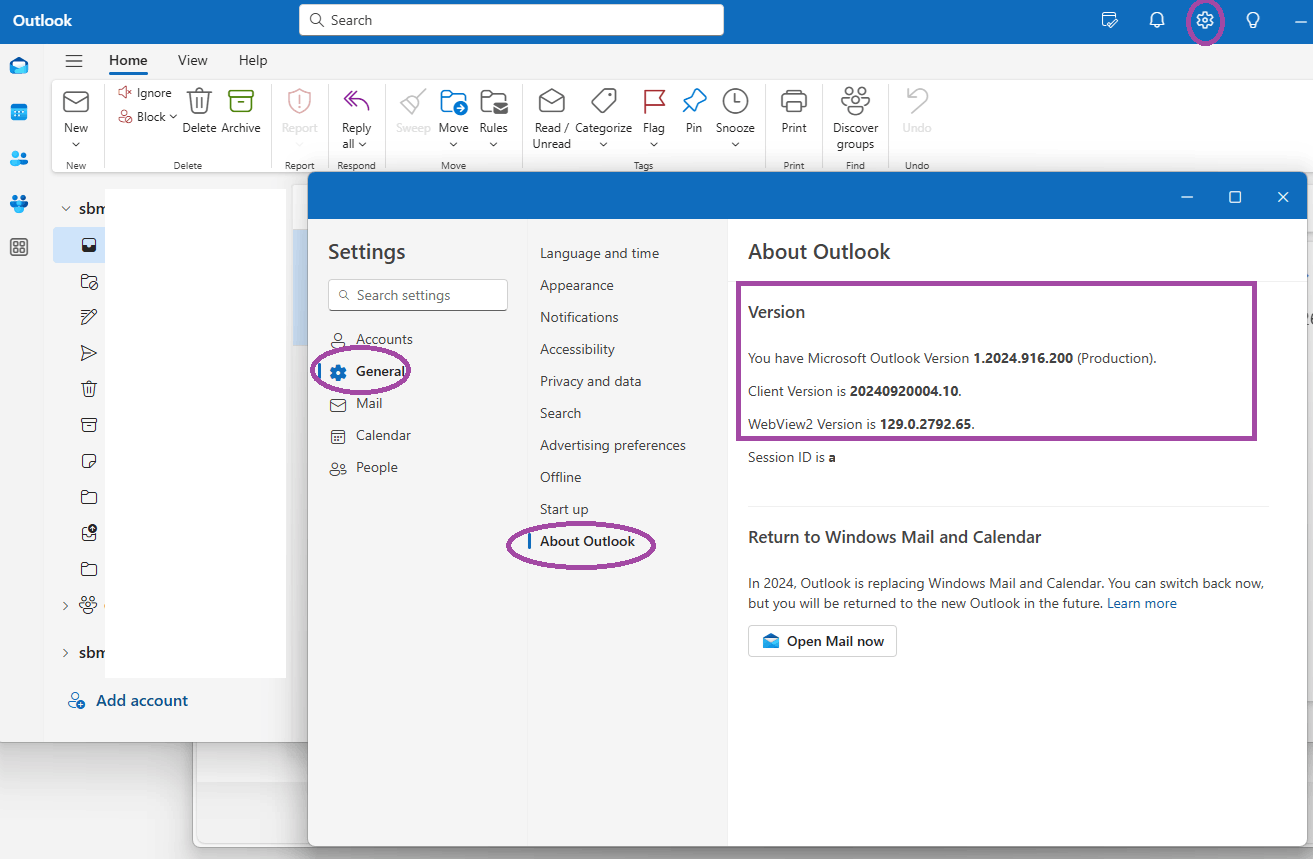Open the Calendar app in left rail
Viewport: 1313px width, 859px height.
pyautogui.click(x=19, y=112)
